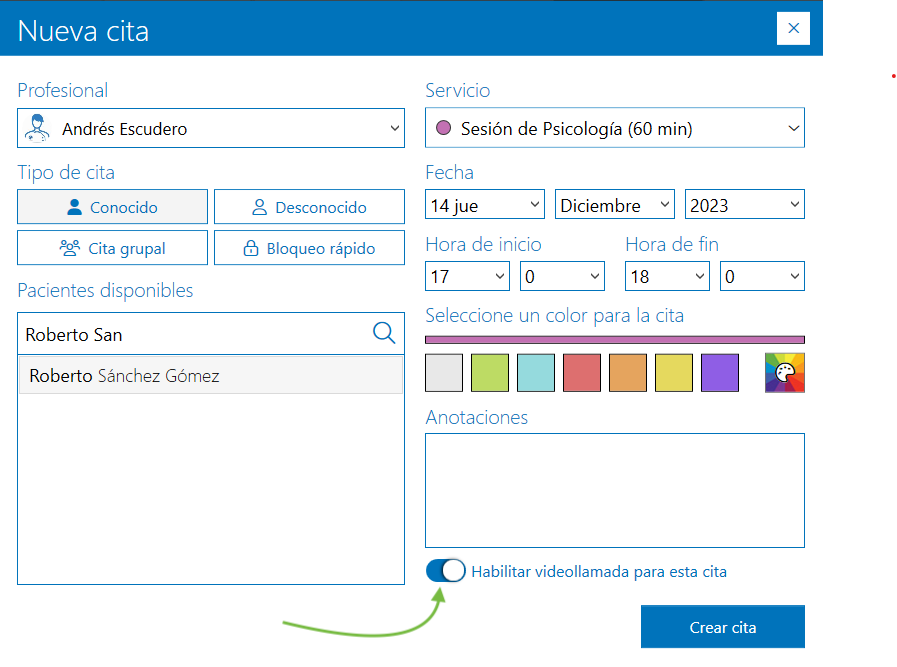Click the Crear cita button
Screen dimensions: 897x667
point(722,627)
